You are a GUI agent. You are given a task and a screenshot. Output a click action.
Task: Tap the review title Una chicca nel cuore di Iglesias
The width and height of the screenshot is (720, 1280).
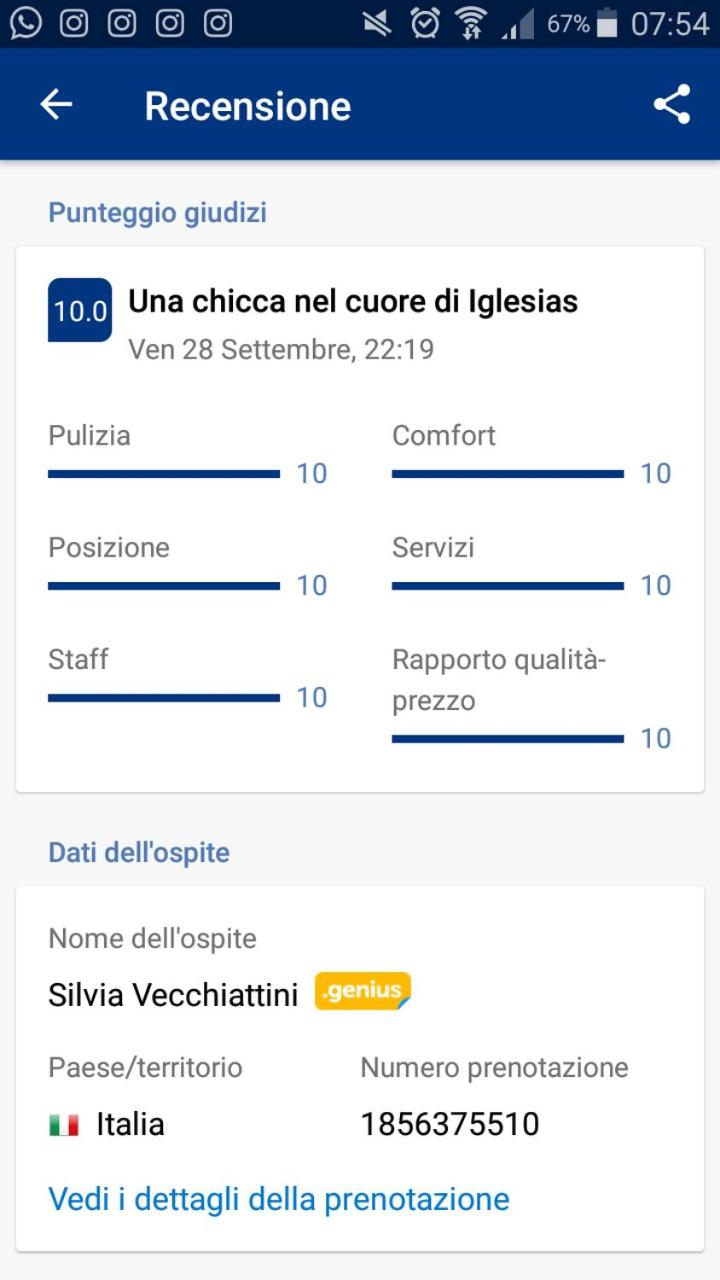(353, 301)
